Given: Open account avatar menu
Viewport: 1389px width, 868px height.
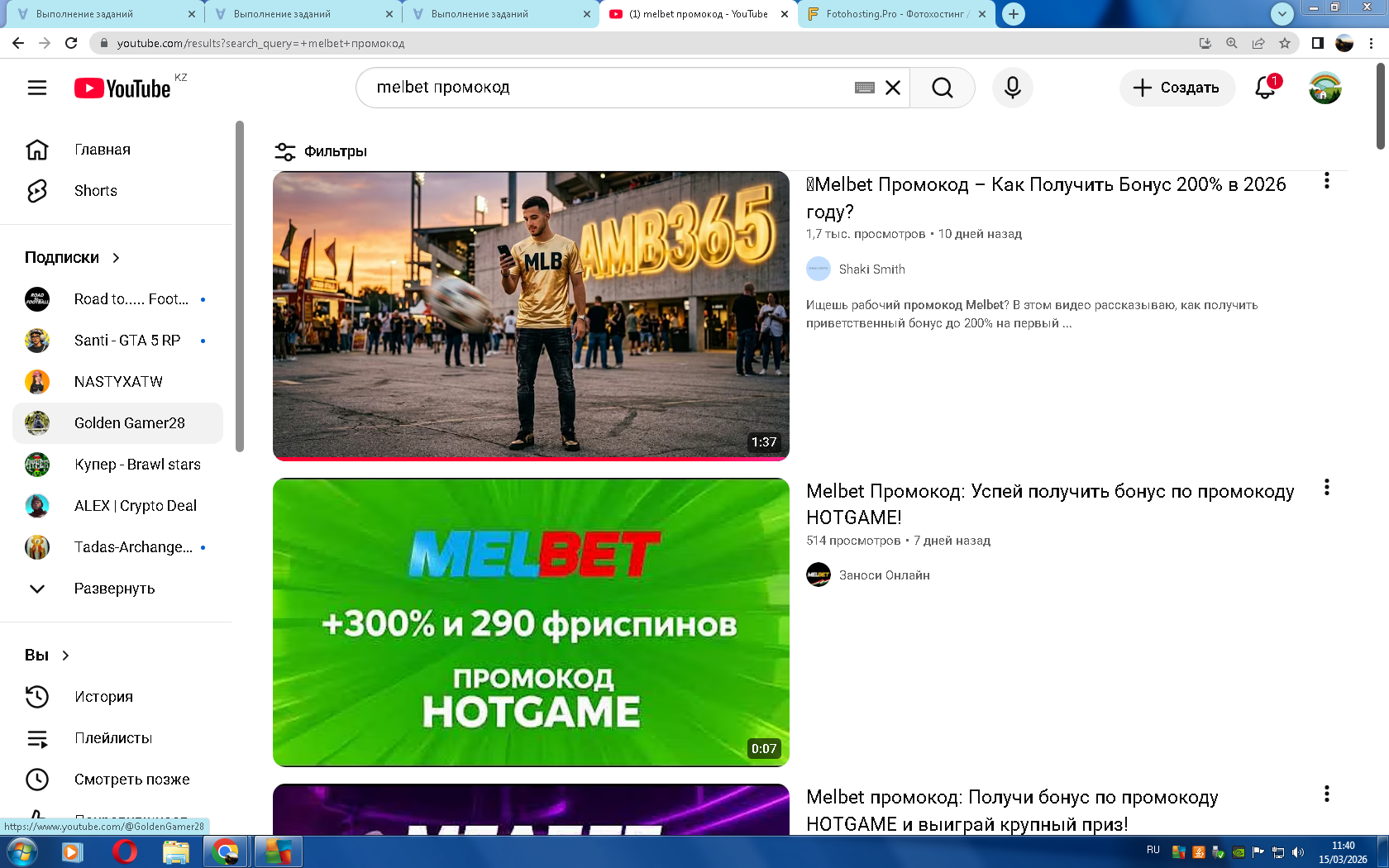Looking at the screenshot, I should pos(1325,88).
